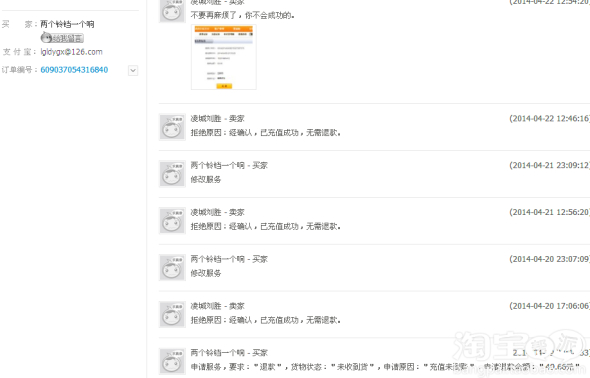Click the buyer avatar at 2014-04-21 23:09:12
The width and height of the screenshot is (590, 378).
pyautogui.click(x=172, y=174)
